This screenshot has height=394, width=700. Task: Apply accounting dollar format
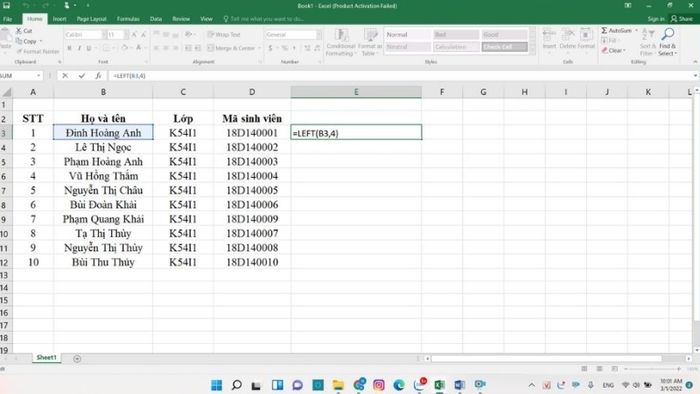[270, 48]
